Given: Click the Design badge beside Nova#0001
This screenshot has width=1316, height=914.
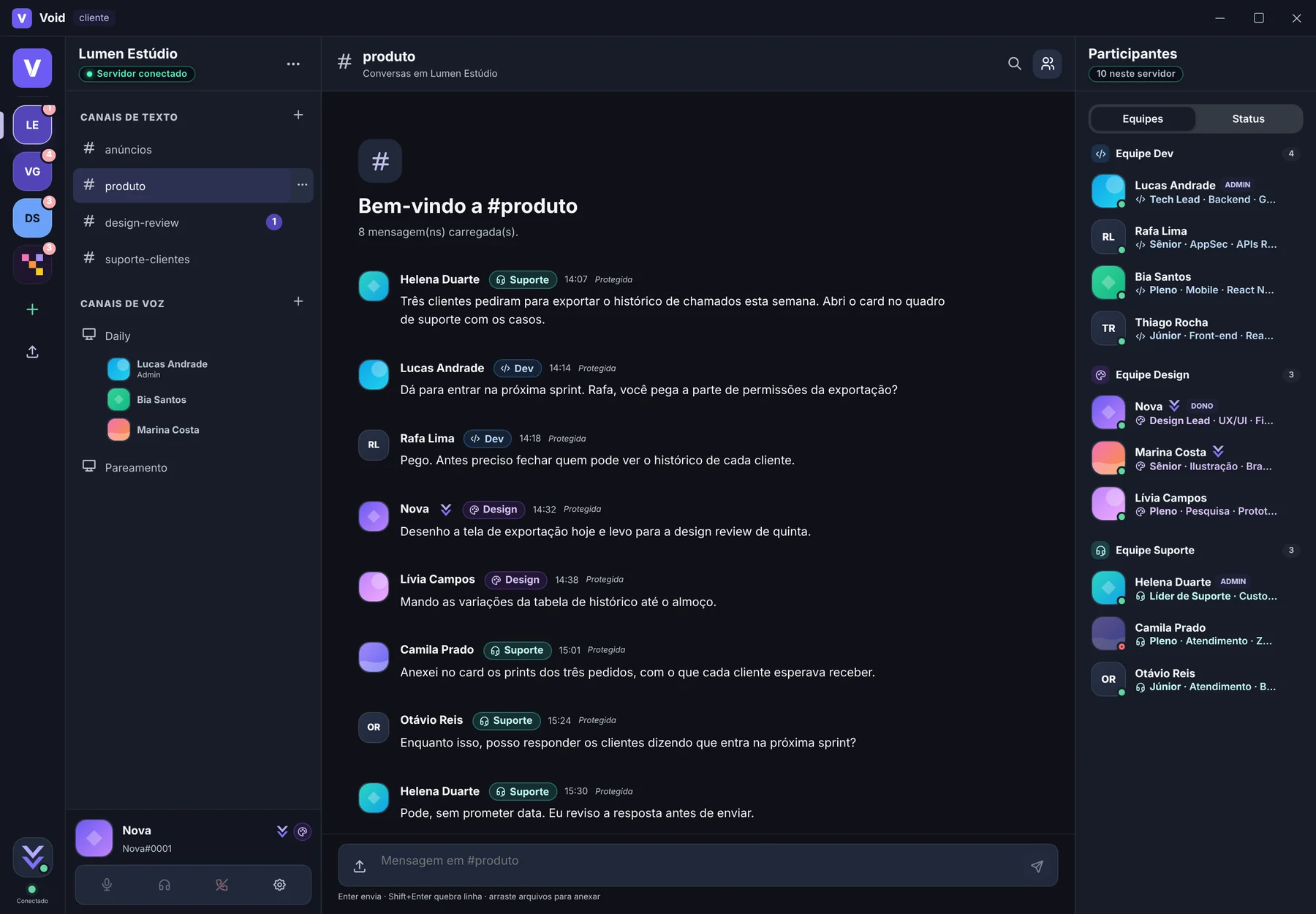Looking at the screenshot, I should [x=303, y=831].
